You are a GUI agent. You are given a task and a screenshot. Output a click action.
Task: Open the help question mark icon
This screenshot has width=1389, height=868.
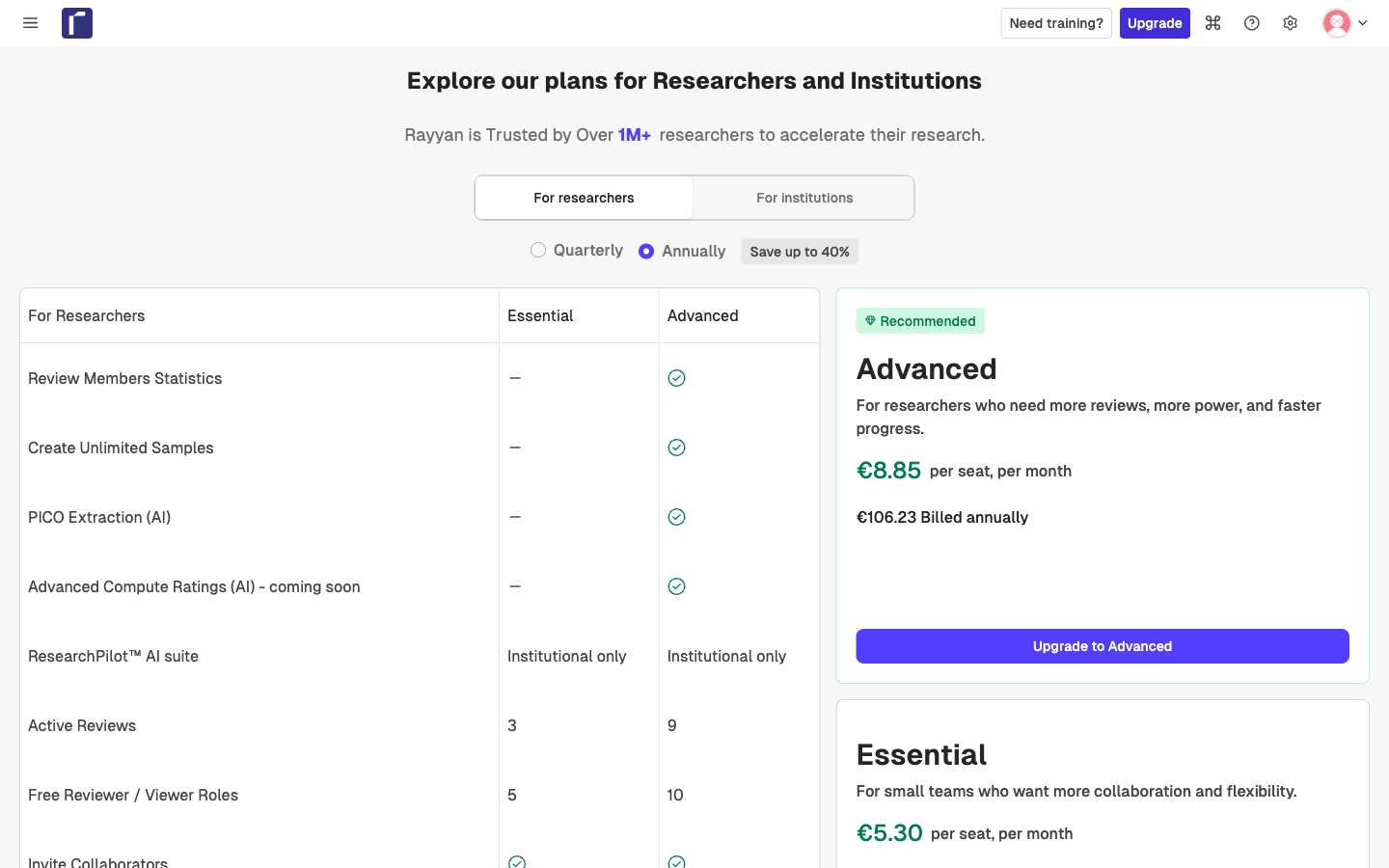point(1252,23)
